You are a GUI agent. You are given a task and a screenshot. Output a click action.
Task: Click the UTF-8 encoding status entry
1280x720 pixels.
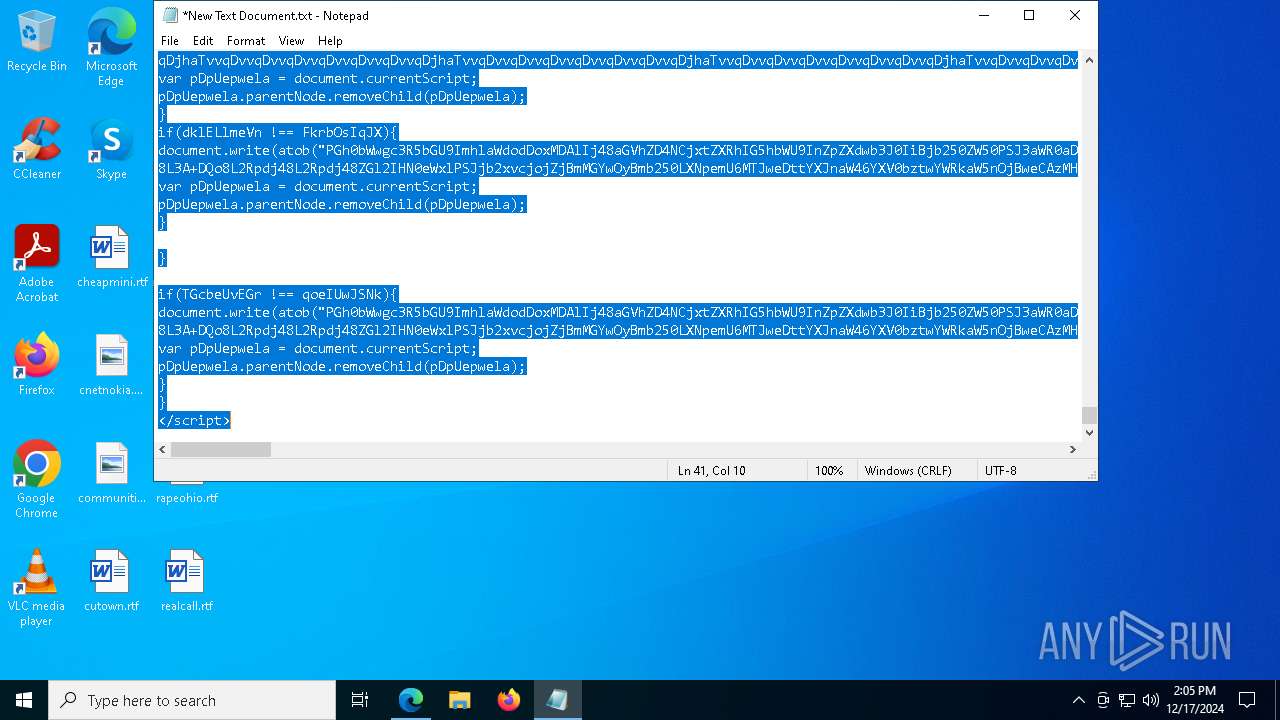[1001, 470]
